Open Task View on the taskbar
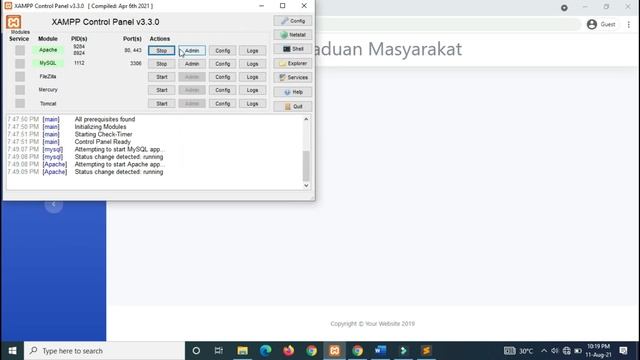 (219, 351)
